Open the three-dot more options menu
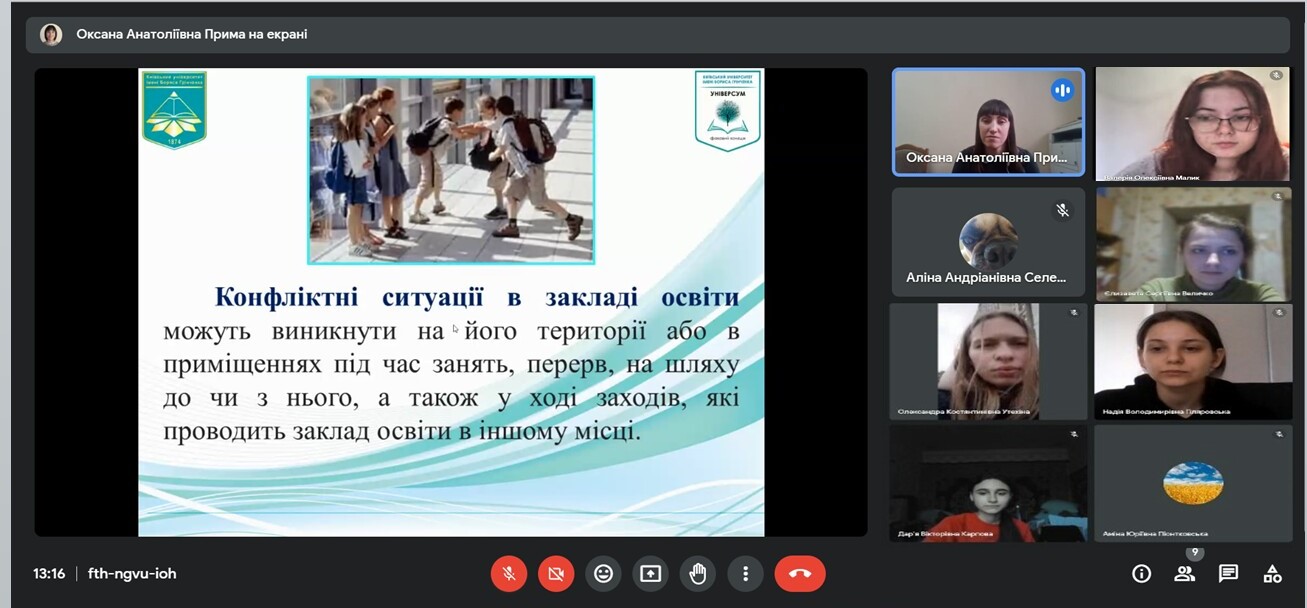Image resolution: width=1307 pixels, height=608 pixels. [745, 574]
